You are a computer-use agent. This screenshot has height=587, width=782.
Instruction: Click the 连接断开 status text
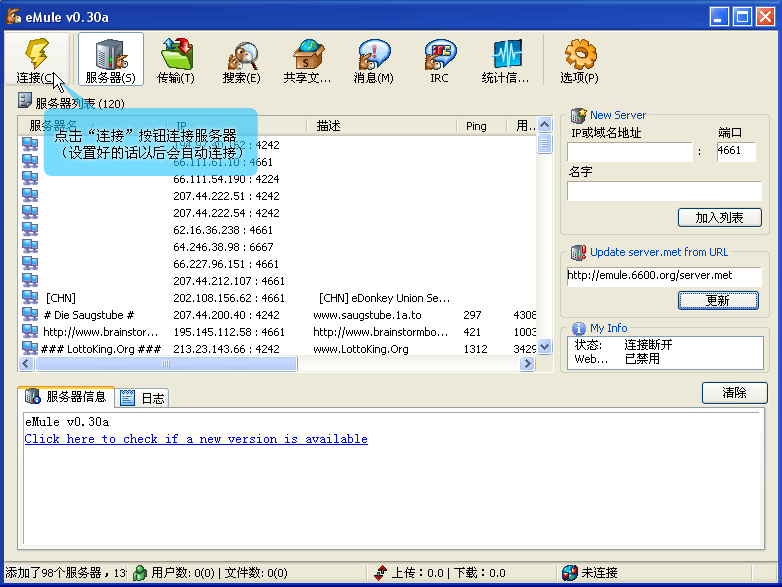point(648,345)
